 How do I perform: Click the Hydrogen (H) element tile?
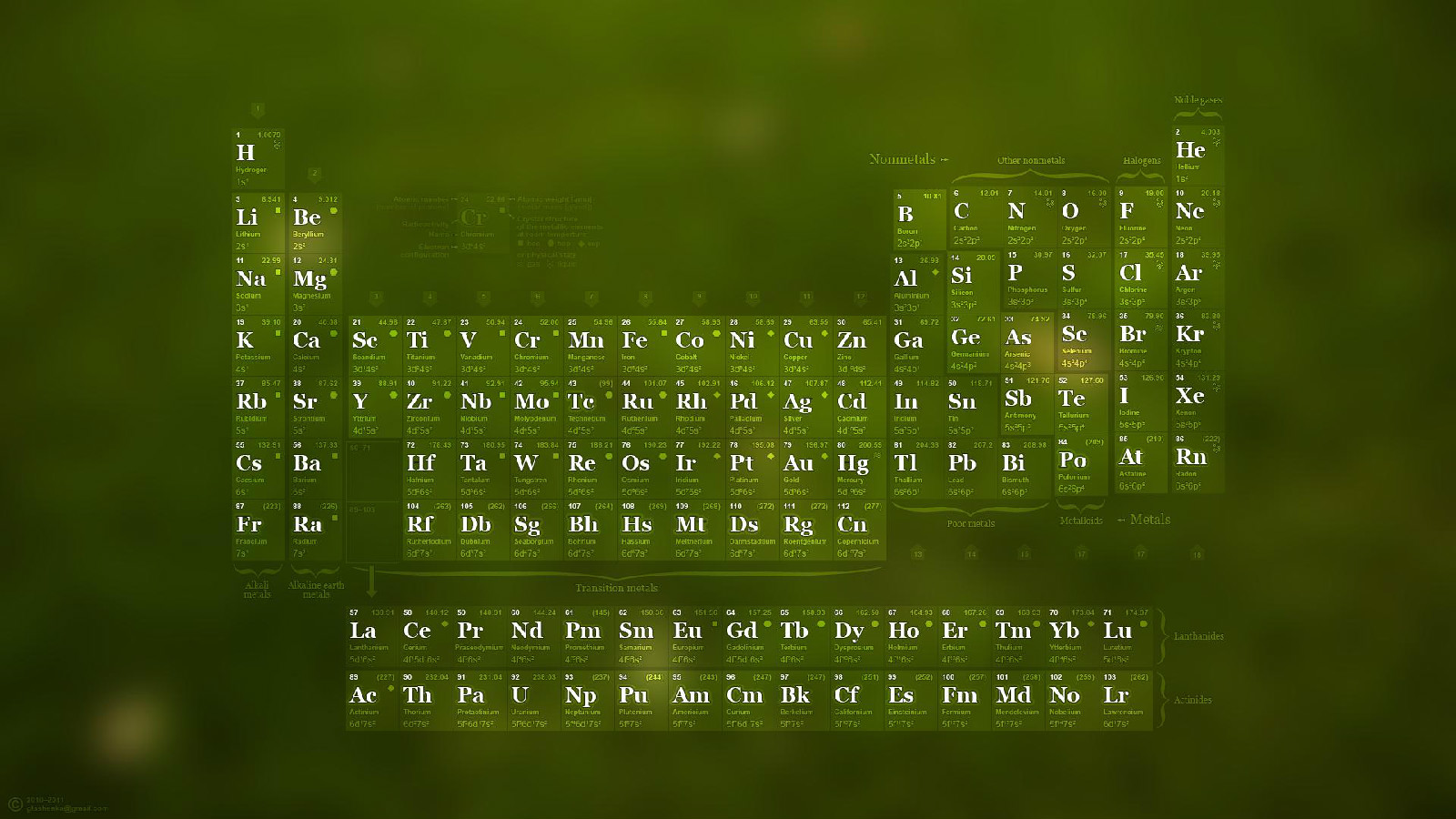pos(258,158)
